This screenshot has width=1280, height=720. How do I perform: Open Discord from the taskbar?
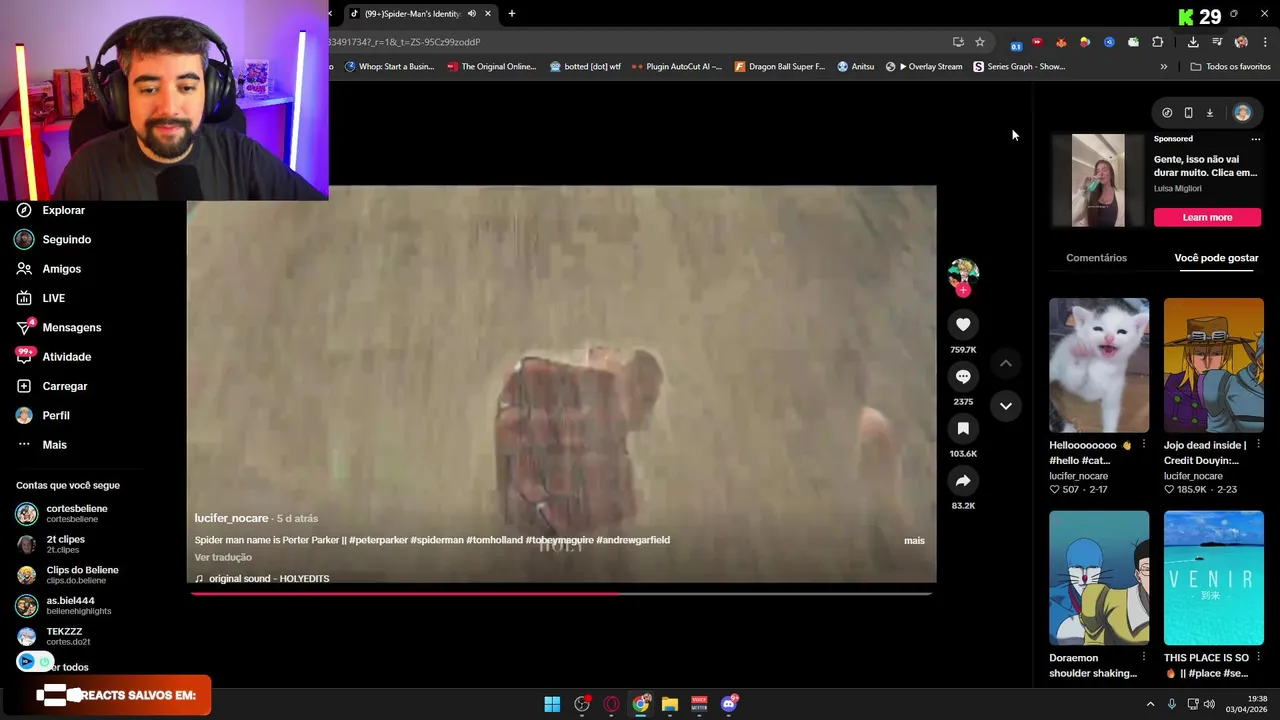(729, 704)
